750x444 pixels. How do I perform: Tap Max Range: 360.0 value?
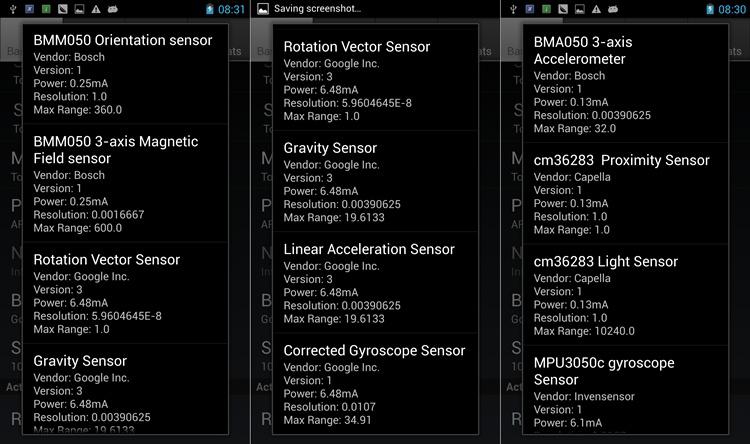(77, 110)
